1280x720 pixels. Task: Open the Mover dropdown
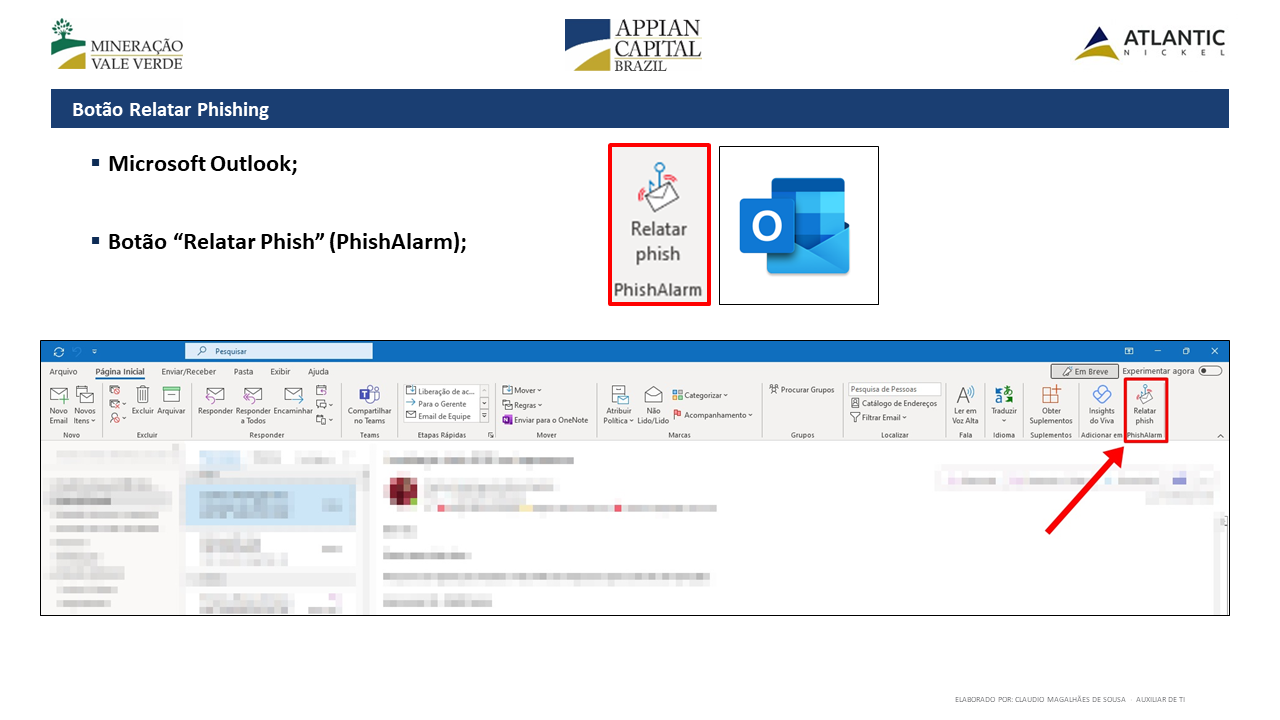[523, 390]
